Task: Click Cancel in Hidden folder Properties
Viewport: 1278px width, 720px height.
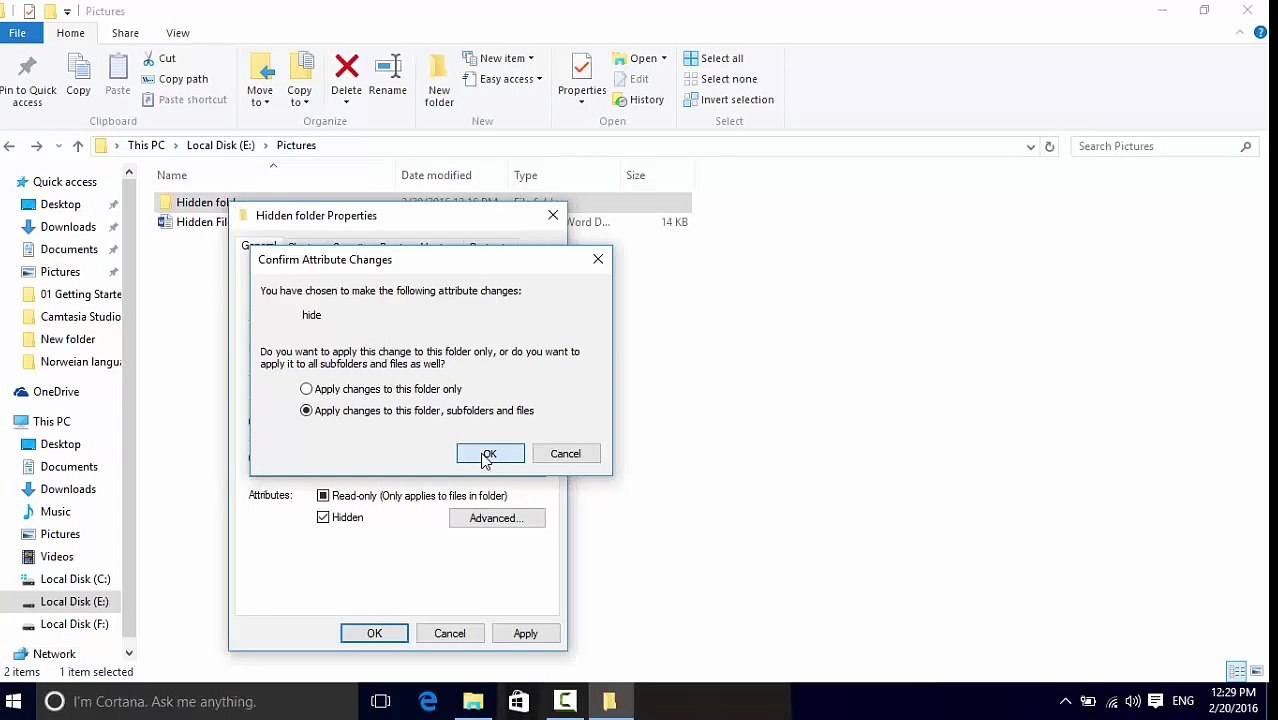Action: pos(450,634)
